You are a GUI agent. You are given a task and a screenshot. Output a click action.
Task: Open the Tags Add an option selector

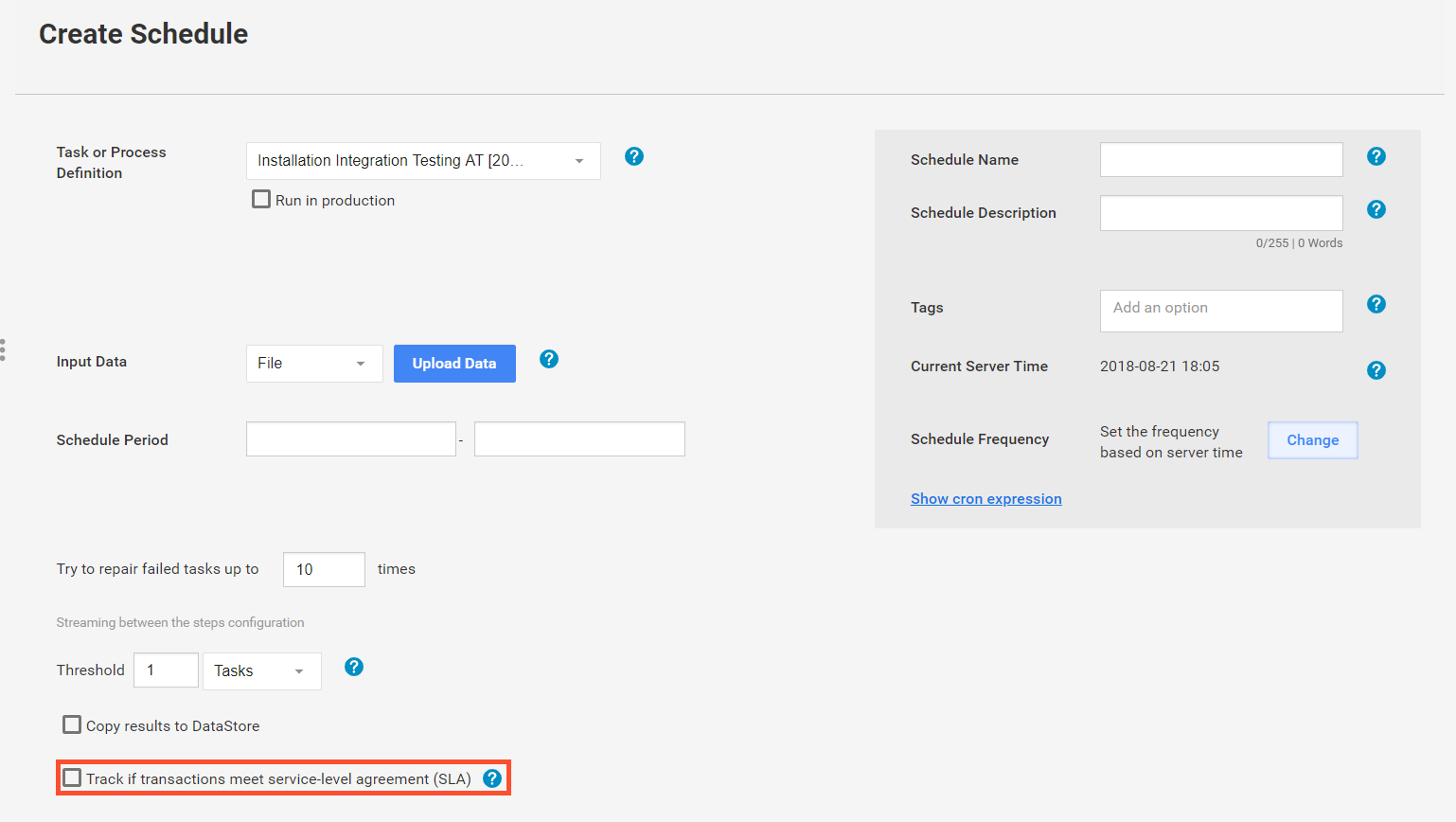[1221, 311]
